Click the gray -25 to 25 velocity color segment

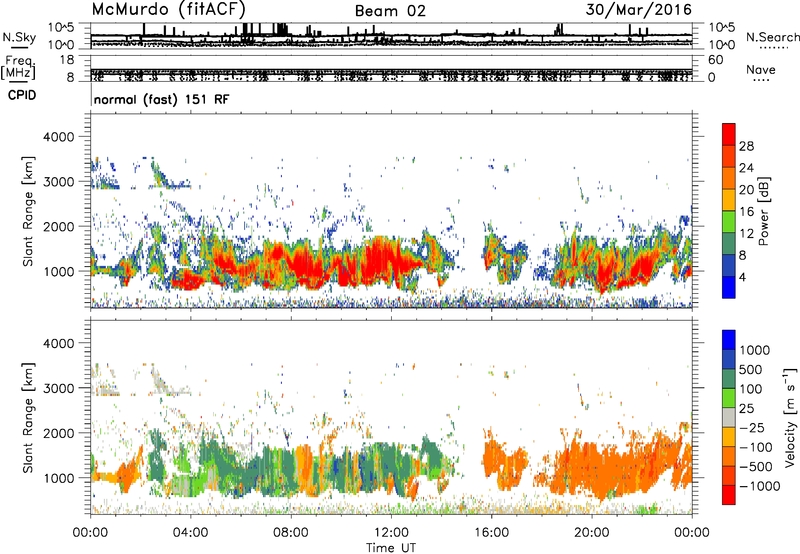tap(729, 417)
